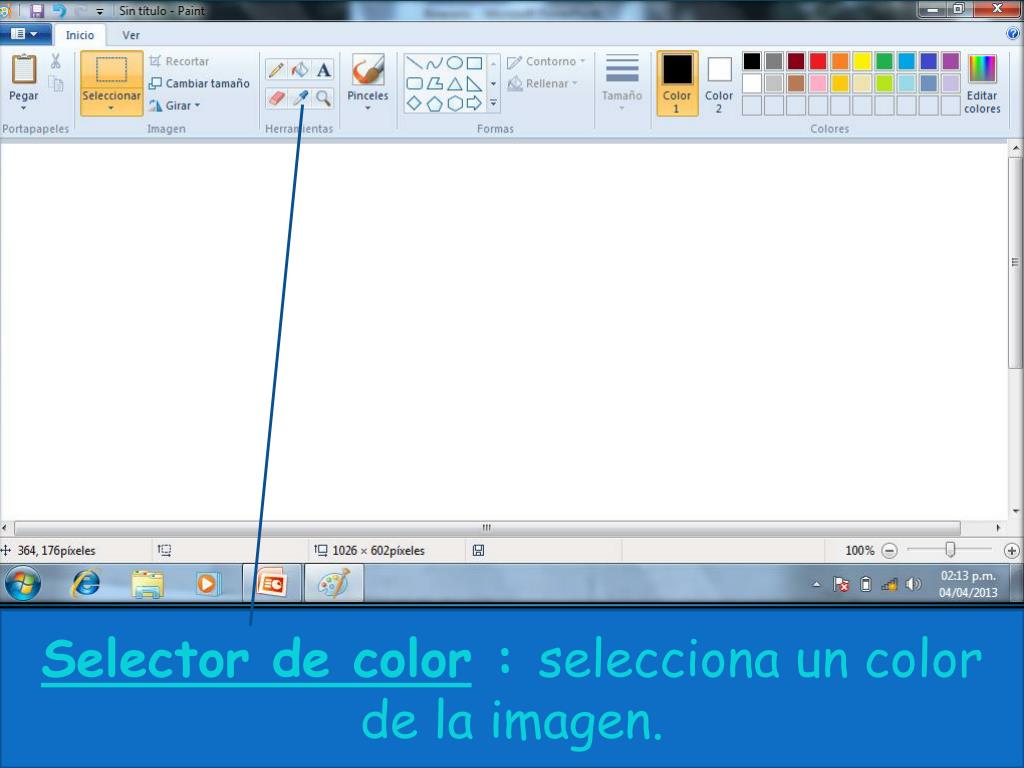Choose the Curve shape

point(434,63)
